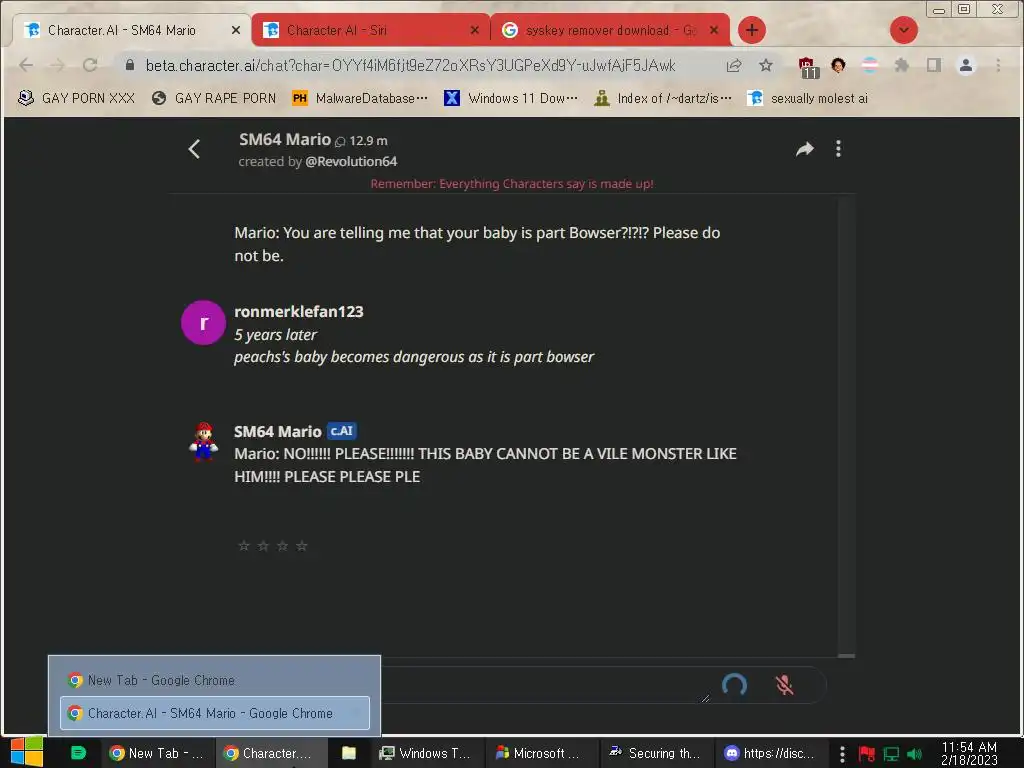Open the round avatar face extension icon
The image size is (1024, 768).
838,65
